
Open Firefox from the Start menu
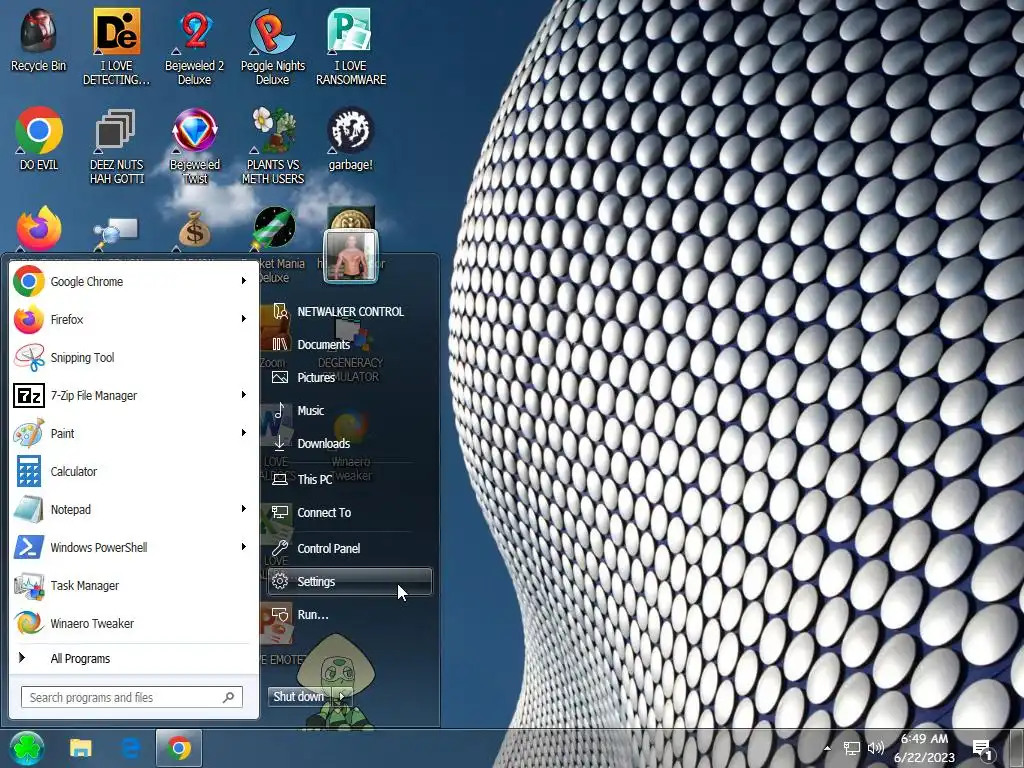[x=131, y=319]
